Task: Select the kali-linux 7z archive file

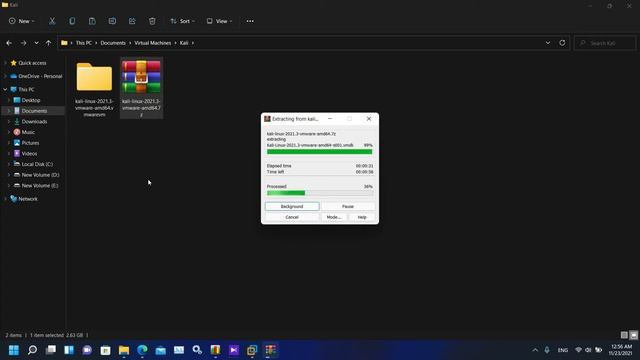Action: coord(141,88)
